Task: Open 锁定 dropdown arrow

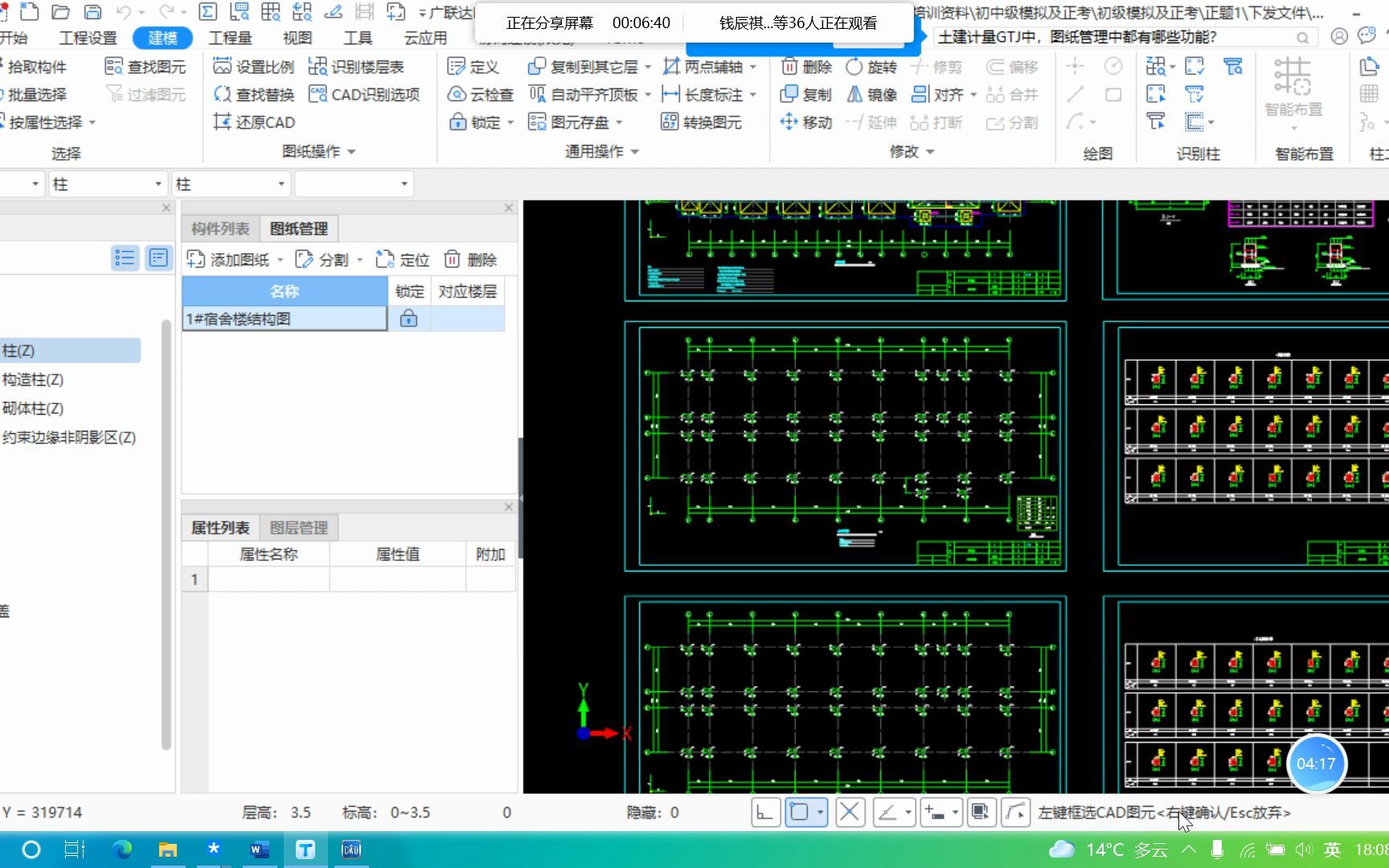Action: (510, 123)
